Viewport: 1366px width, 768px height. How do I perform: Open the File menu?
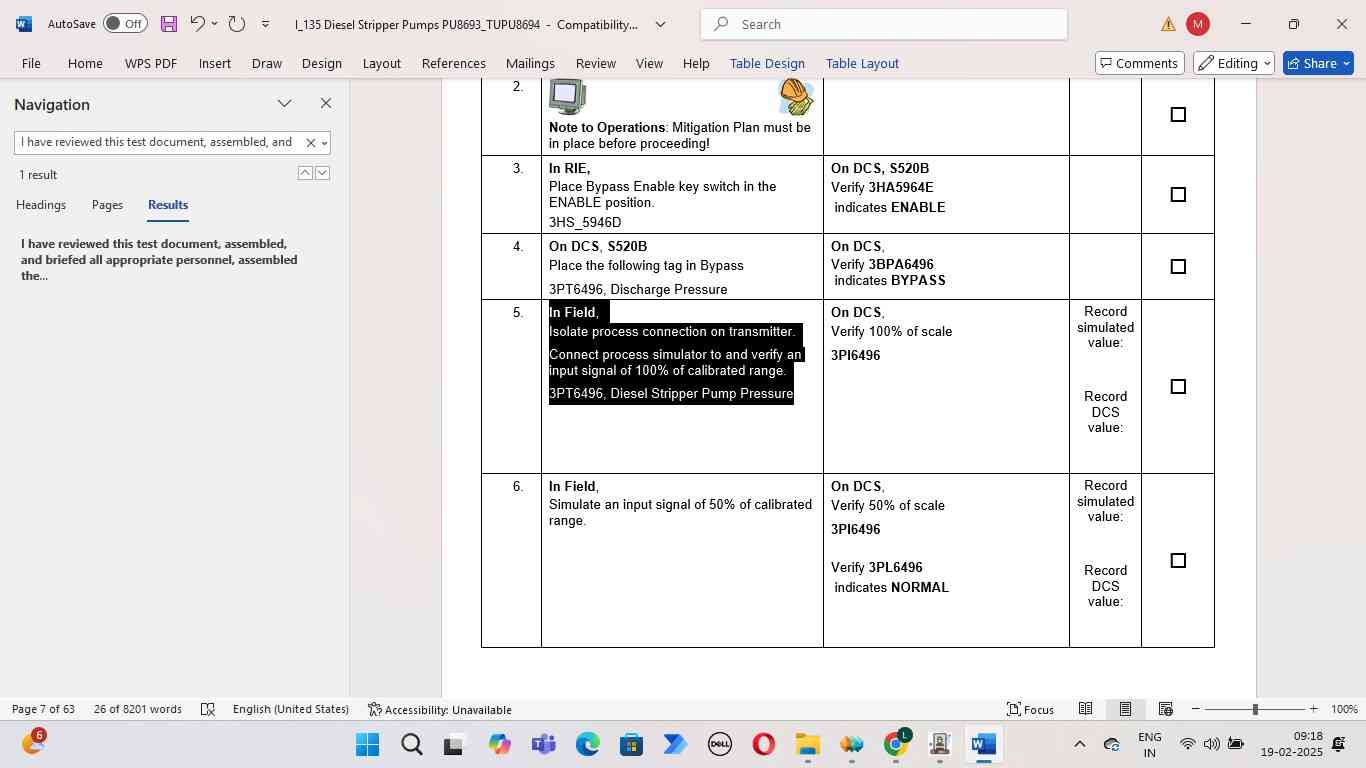click(x=31, y=63)
